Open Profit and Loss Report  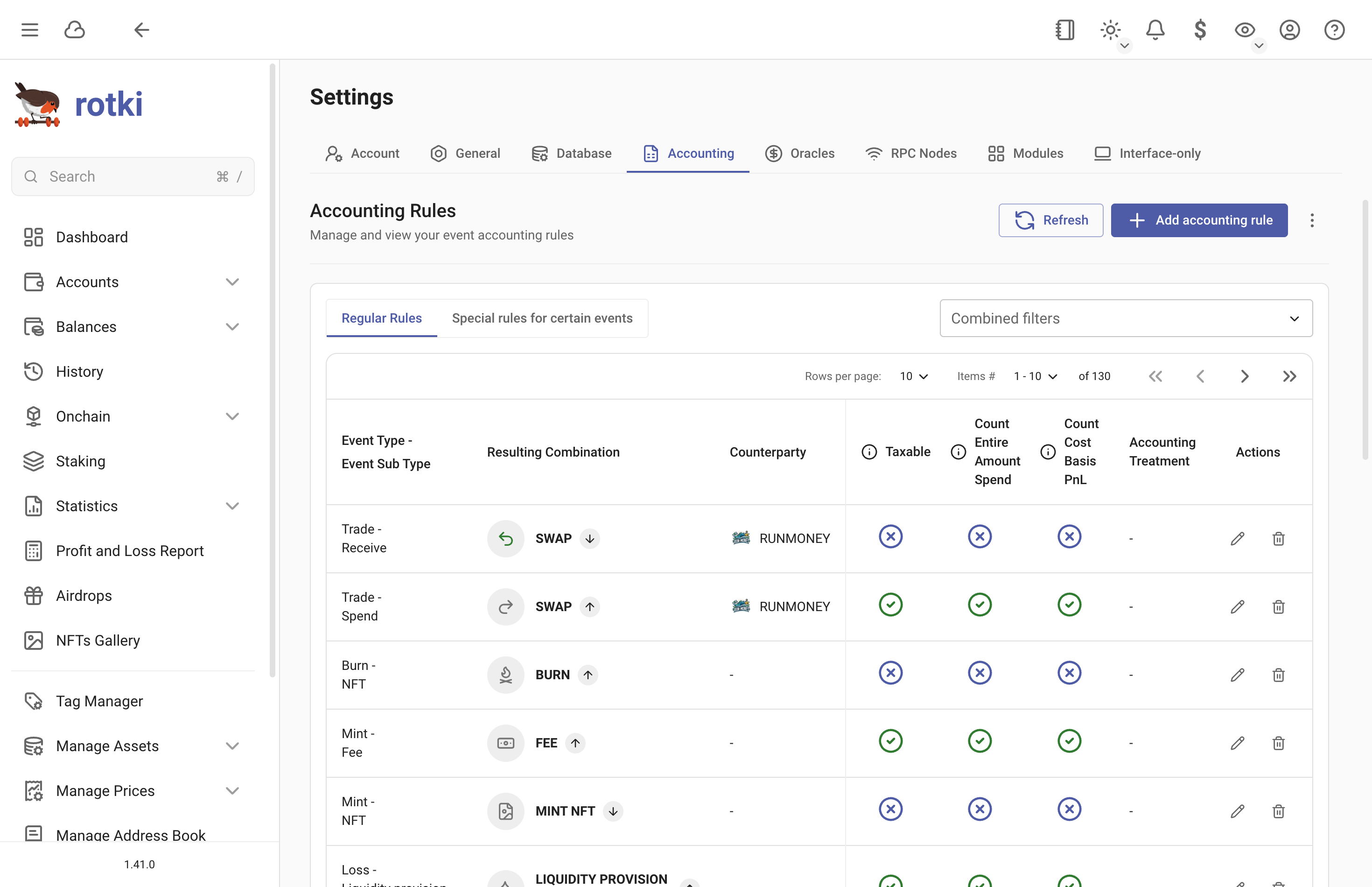(x=133, y=551)
